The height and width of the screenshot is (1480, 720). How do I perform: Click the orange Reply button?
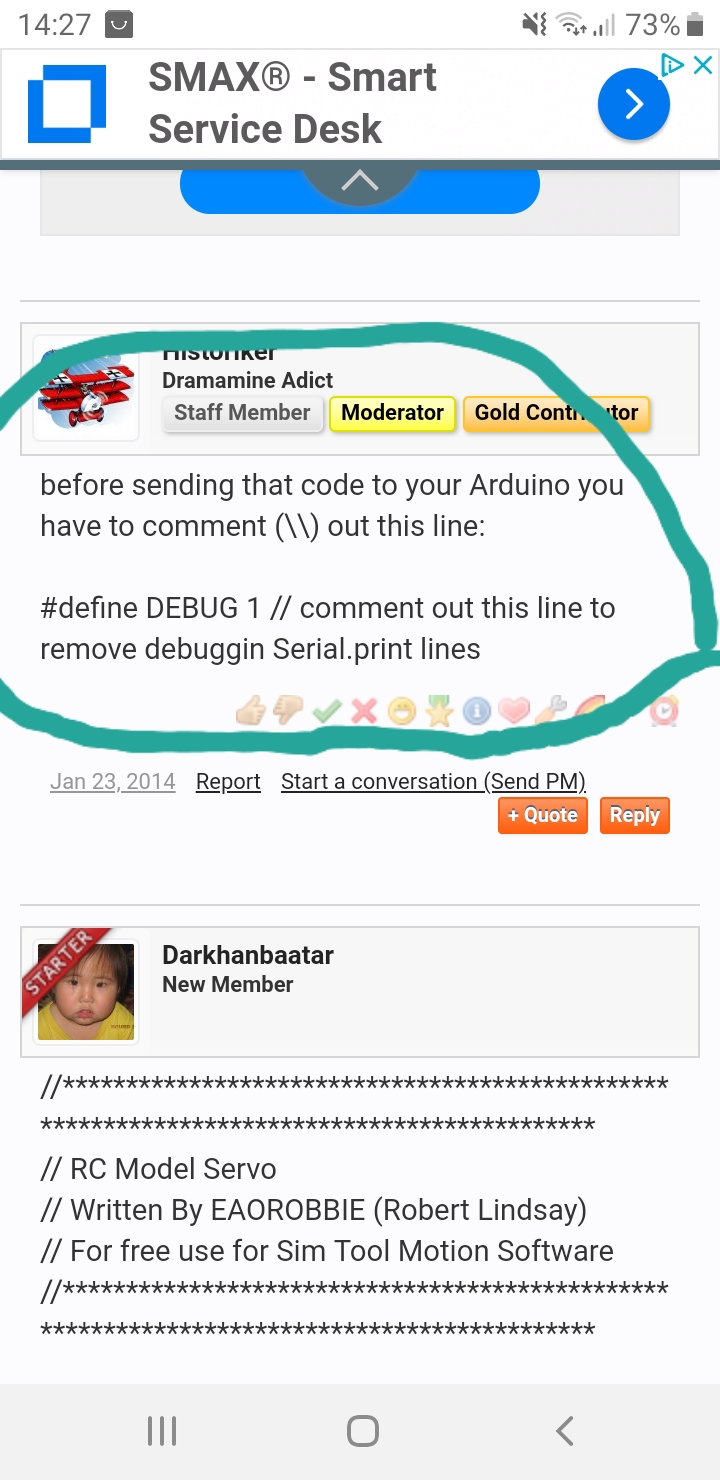[635, 815]
